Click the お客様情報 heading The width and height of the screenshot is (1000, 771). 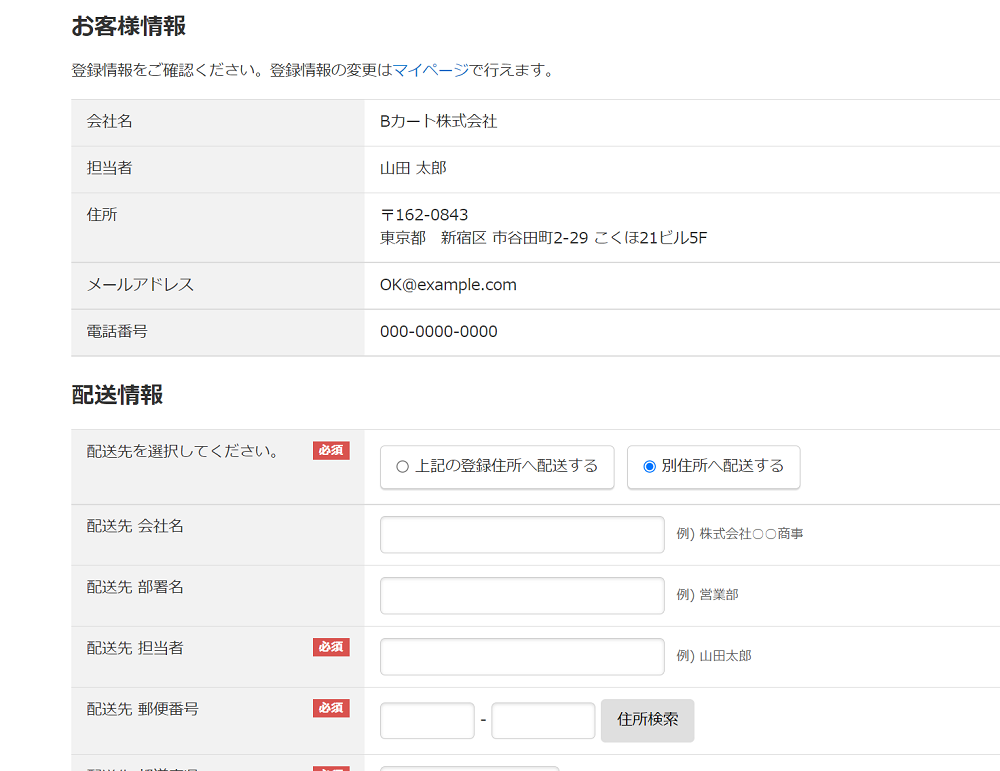(128, 27)
